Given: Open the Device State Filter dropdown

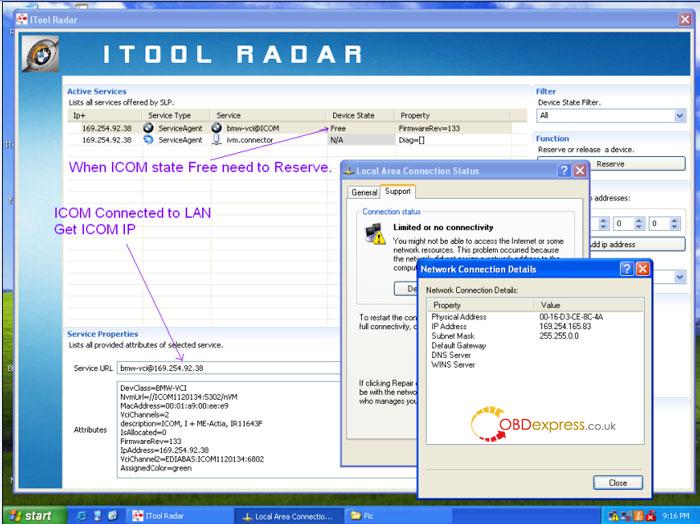Looking at the screenshot, I should pyautogui.click(x=679, y=116).
